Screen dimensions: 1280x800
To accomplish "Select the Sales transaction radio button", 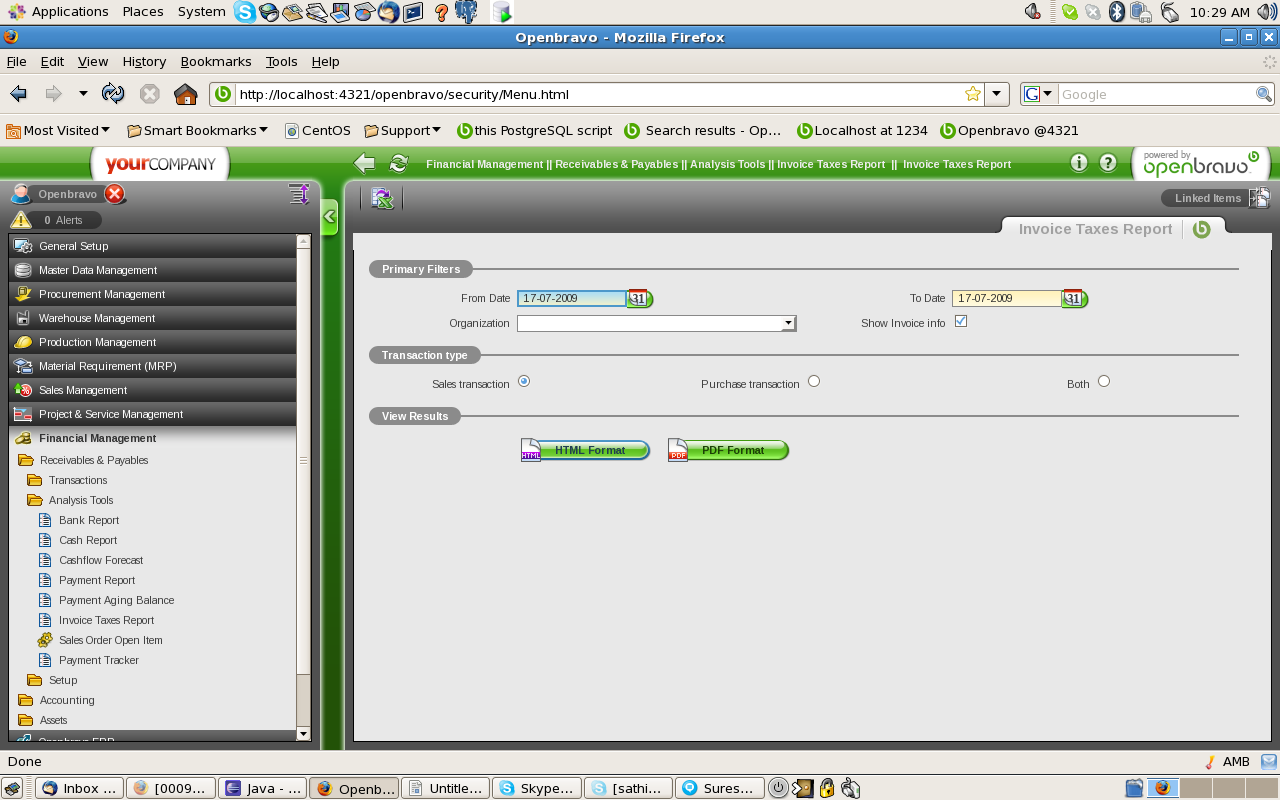I will pos(524,381).
